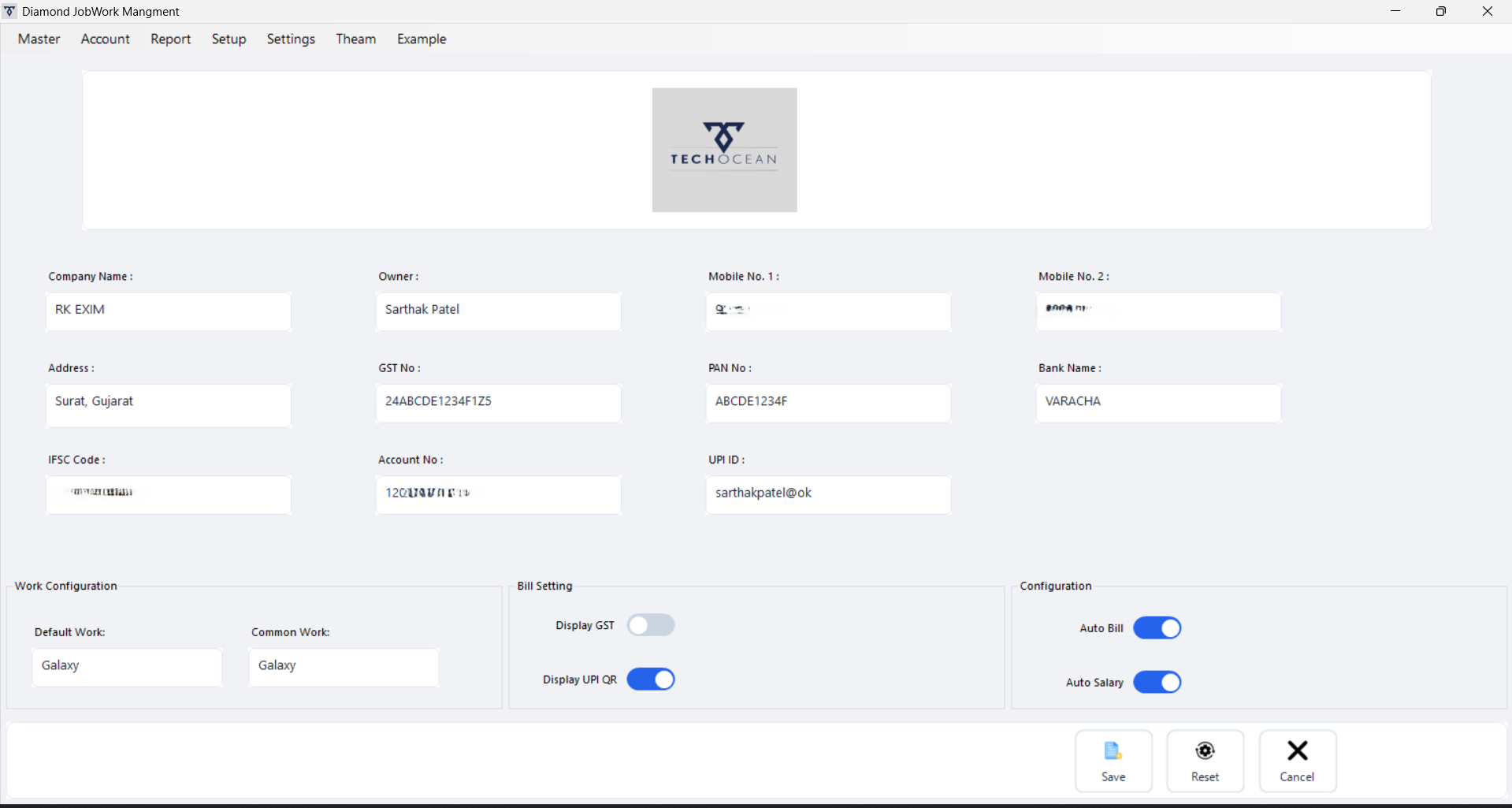Open the Report menu
Screen dimensions: 1512x808
point(171,39)
